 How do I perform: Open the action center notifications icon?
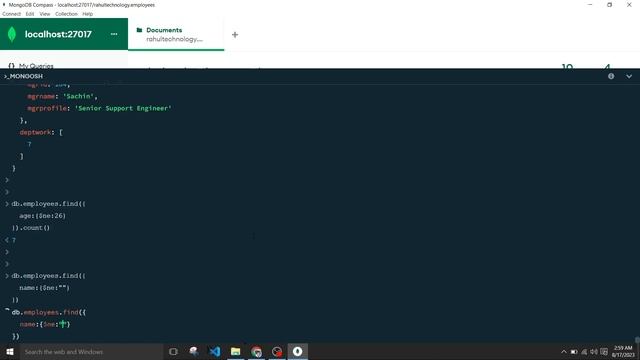coord(604,352)
